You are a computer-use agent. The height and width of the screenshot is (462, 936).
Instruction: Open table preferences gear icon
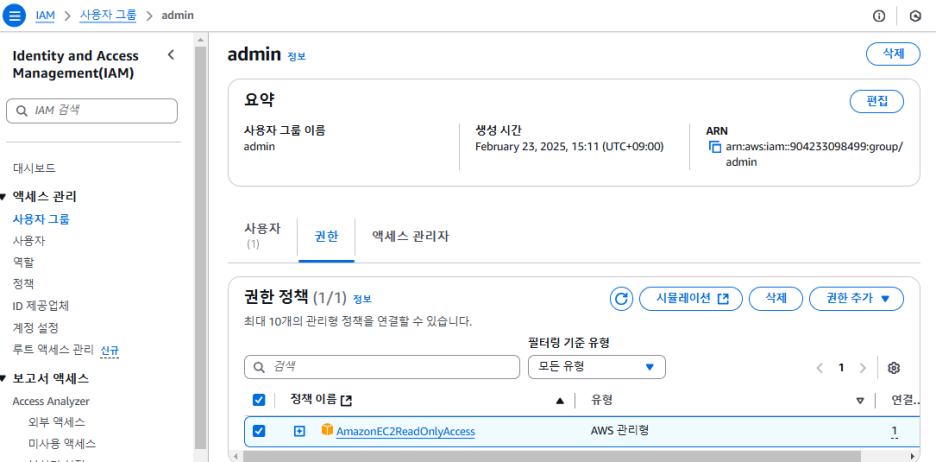click(x=894, y=368)
